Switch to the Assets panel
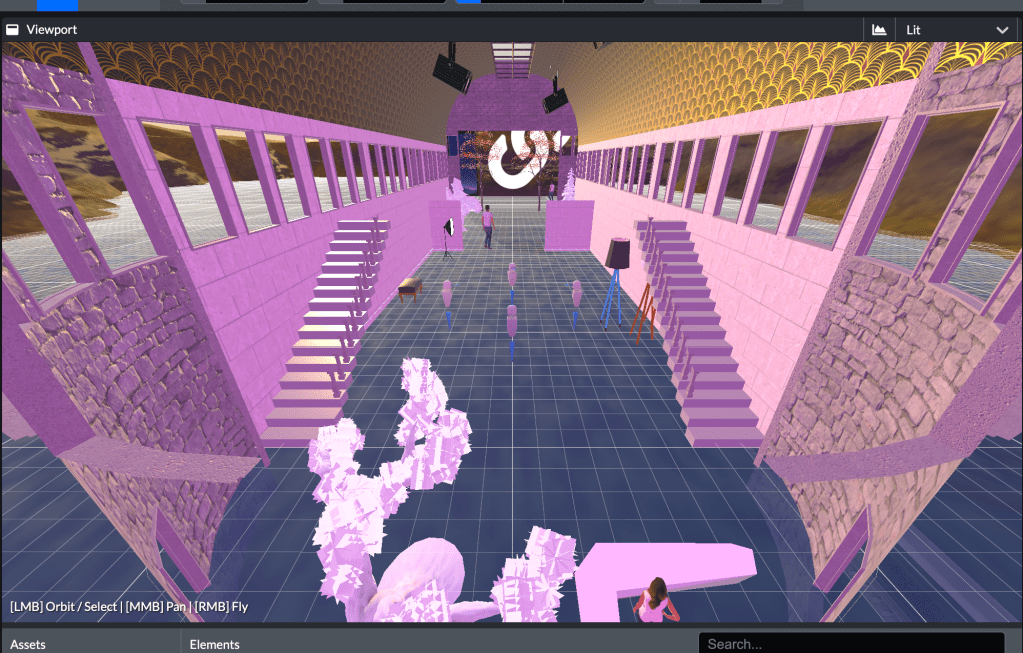Viewport: 1023px width, 653px height. (x=28, y=644)
